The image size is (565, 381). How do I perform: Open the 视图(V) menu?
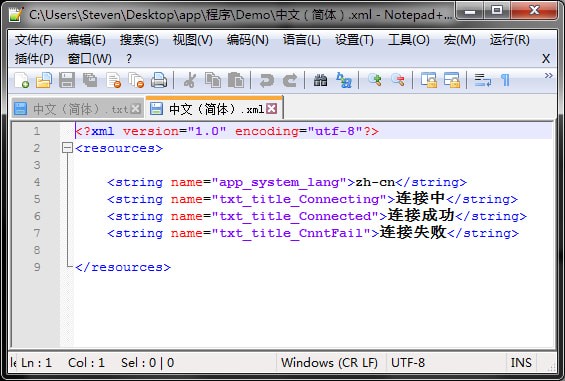(193, 40)
